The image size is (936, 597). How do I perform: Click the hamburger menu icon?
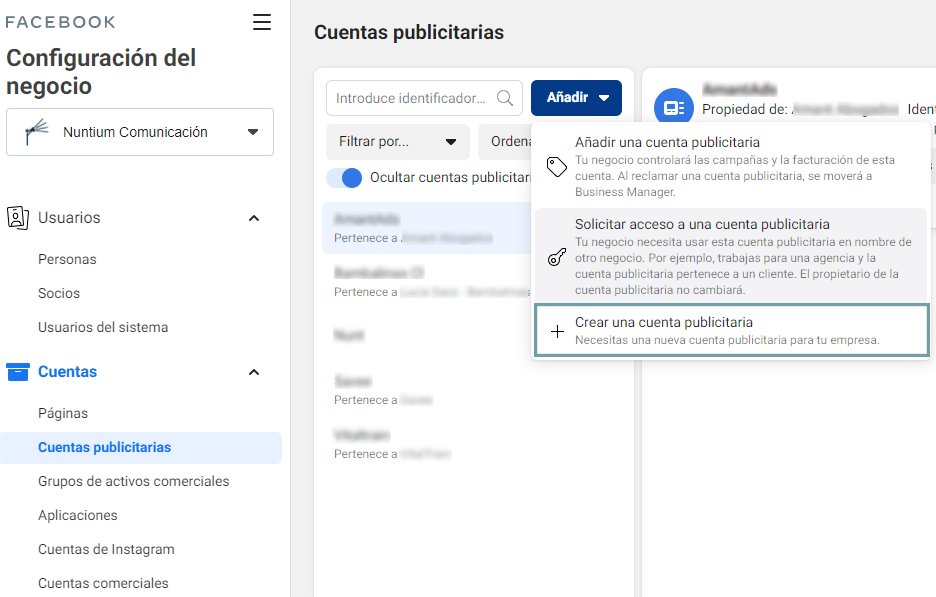[x=262, y=22]
